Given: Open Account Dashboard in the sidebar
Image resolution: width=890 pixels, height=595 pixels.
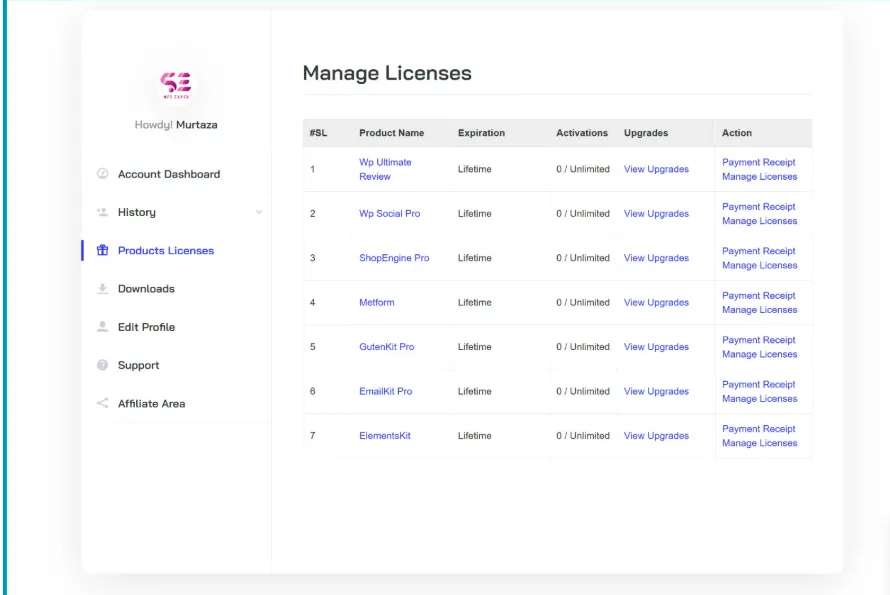Looking at the screenshot, I should [x=169, y=174].
